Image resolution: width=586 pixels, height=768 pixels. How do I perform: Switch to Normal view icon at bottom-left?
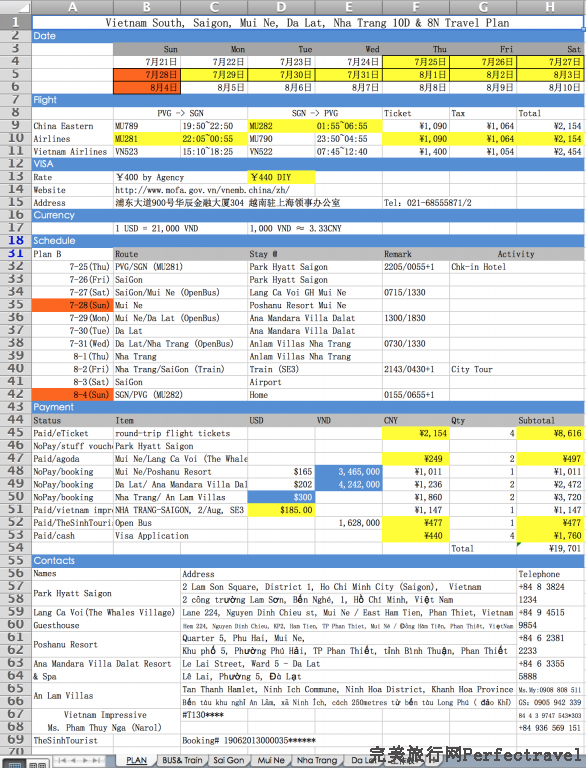tap(15, 765)
